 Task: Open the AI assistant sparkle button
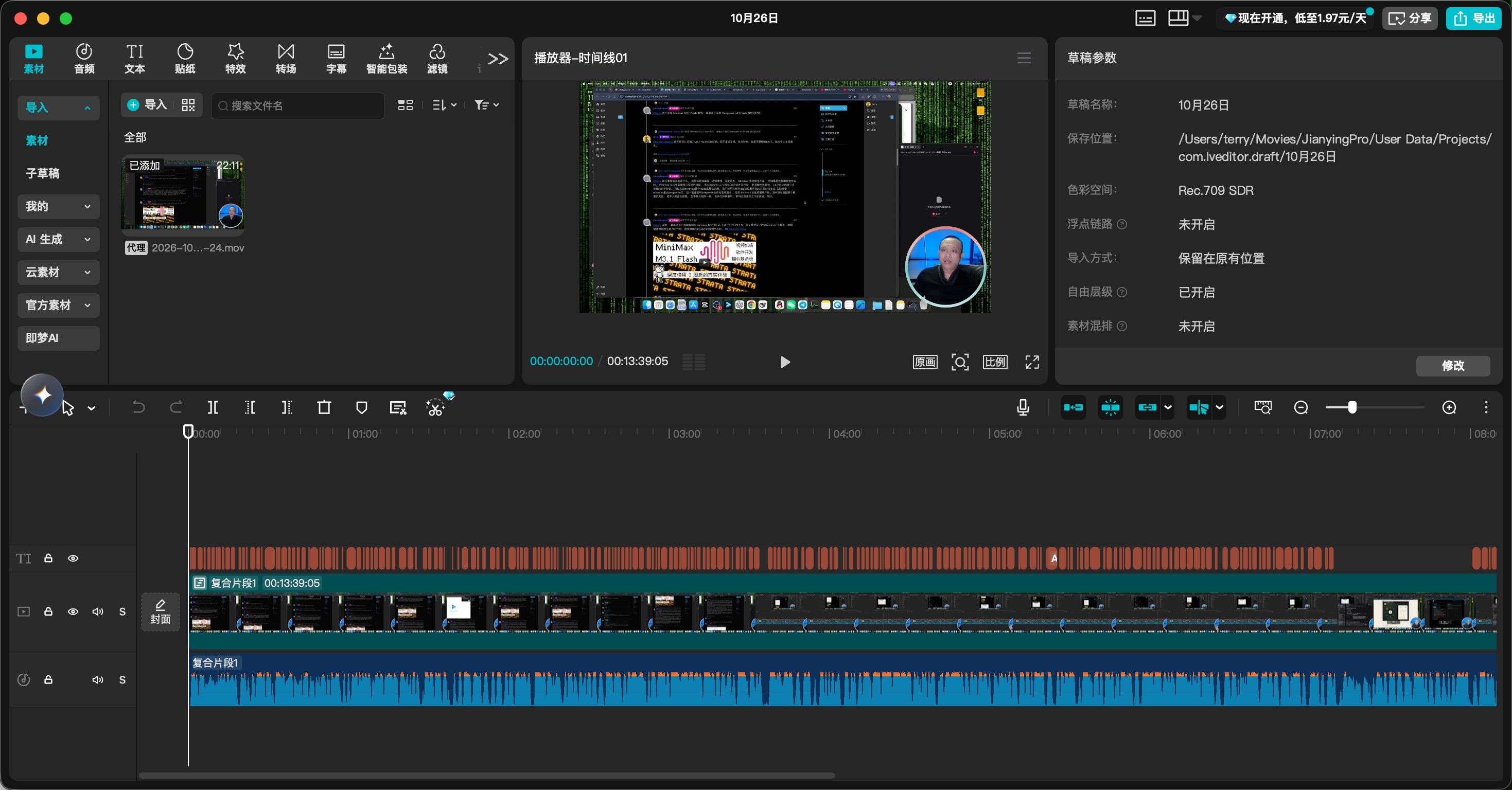pyautogui.click(x=42, y=396)
